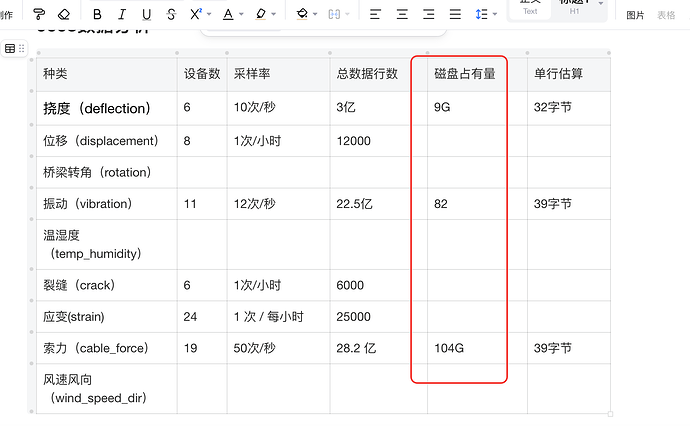Apply the font color A icon
The image size is (690, 426).
228,15
